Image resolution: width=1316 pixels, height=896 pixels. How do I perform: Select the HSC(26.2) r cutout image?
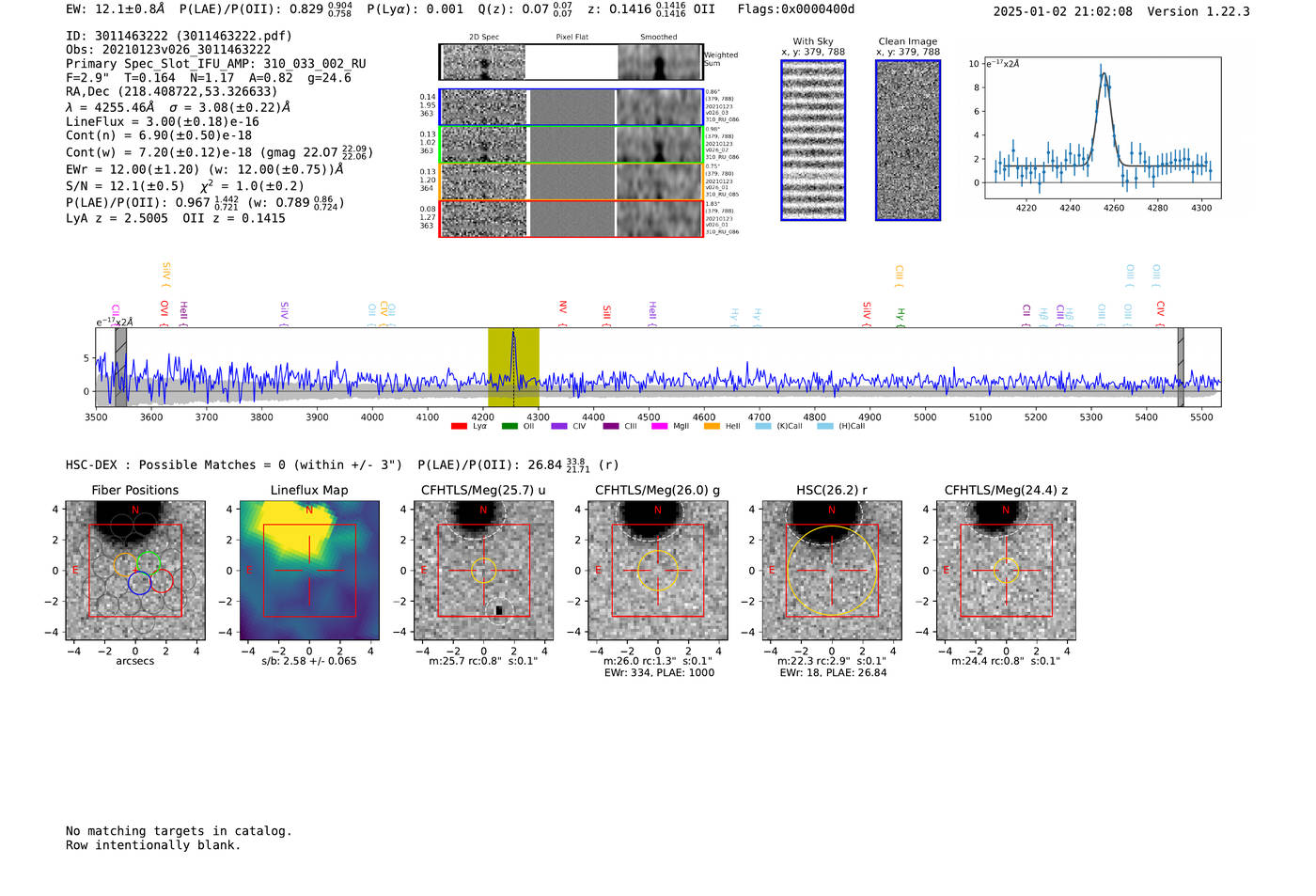[832, 571]
